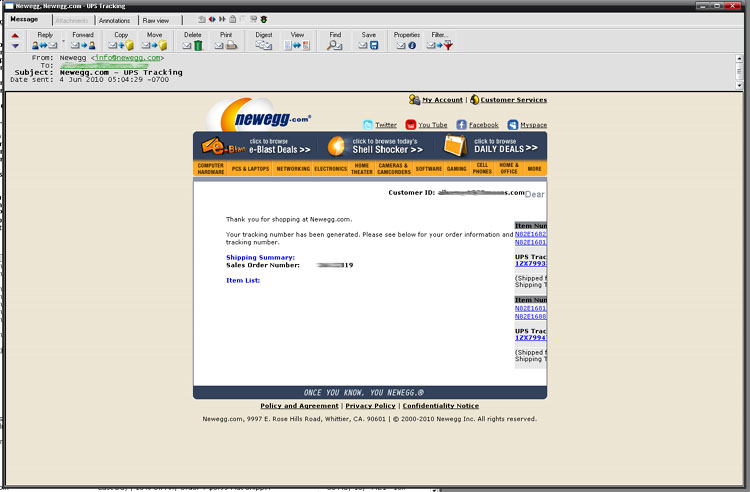The height and width of the screenshot is (492, 750).
Task: Click the YouTube red icon
Action: tap(410, 125)
